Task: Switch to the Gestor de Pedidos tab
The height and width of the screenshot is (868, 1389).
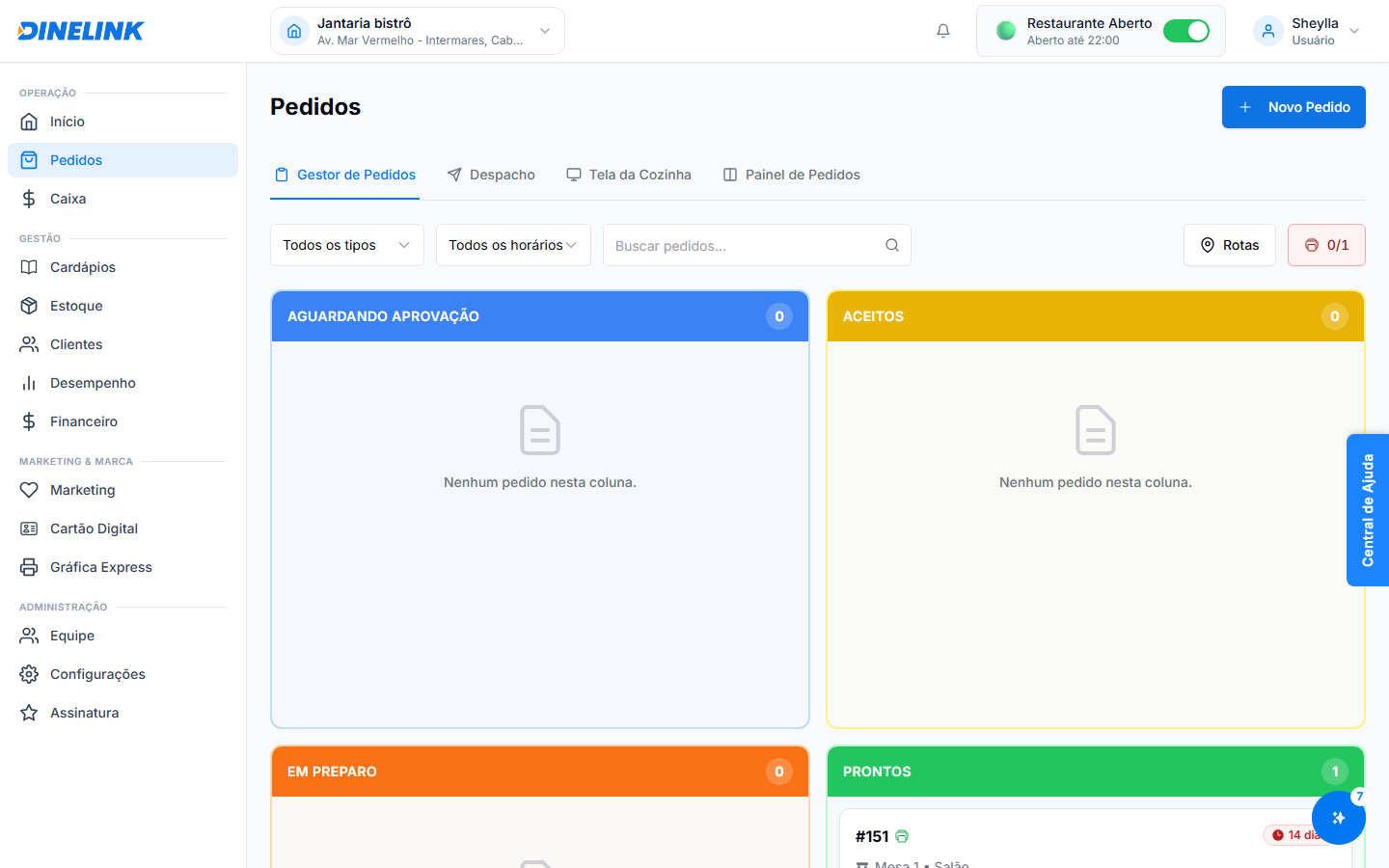Action: pos(345,175)
